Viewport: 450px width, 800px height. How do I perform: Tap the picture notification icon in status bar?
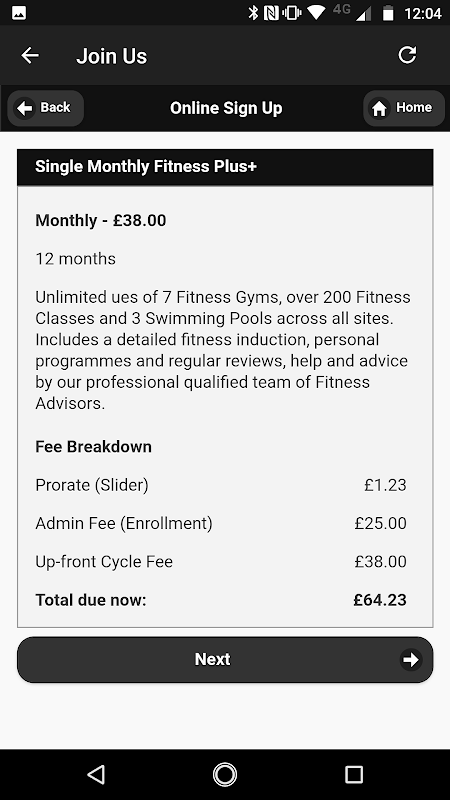pyautogui.click(x=19, y=13)
